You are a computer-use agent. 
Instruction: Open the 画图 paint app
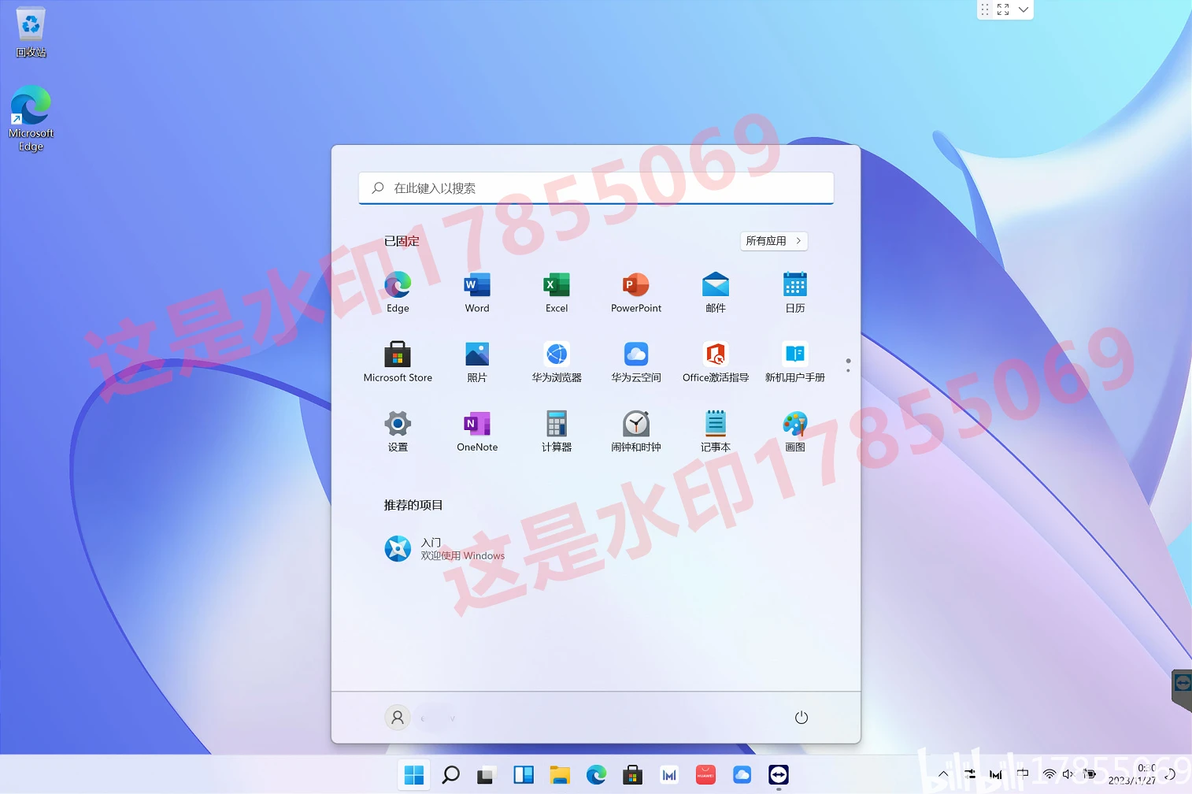tap(794, 431)
